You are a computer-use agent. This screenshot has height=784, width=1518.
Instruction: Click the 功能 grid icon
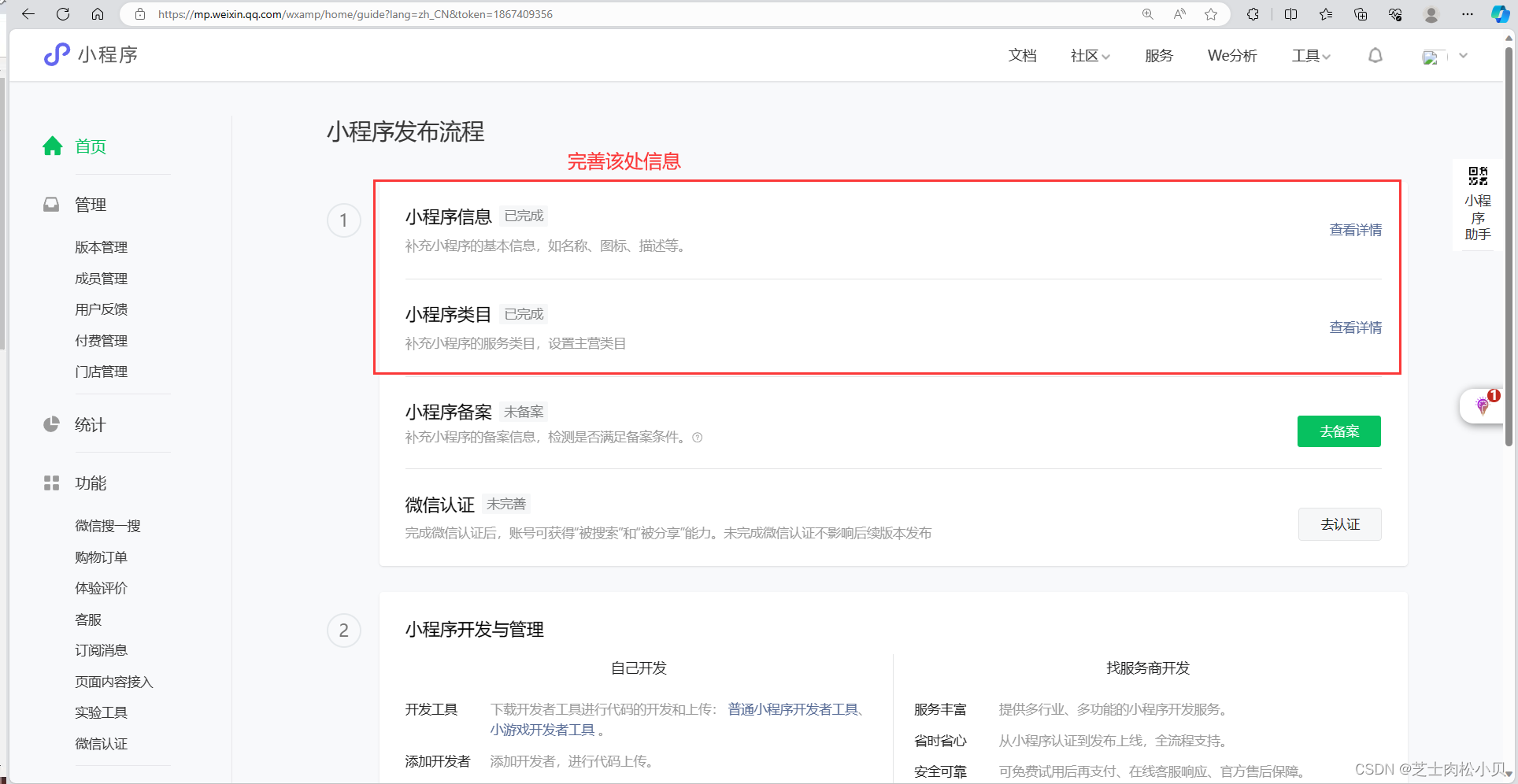(x=51, y=483)
